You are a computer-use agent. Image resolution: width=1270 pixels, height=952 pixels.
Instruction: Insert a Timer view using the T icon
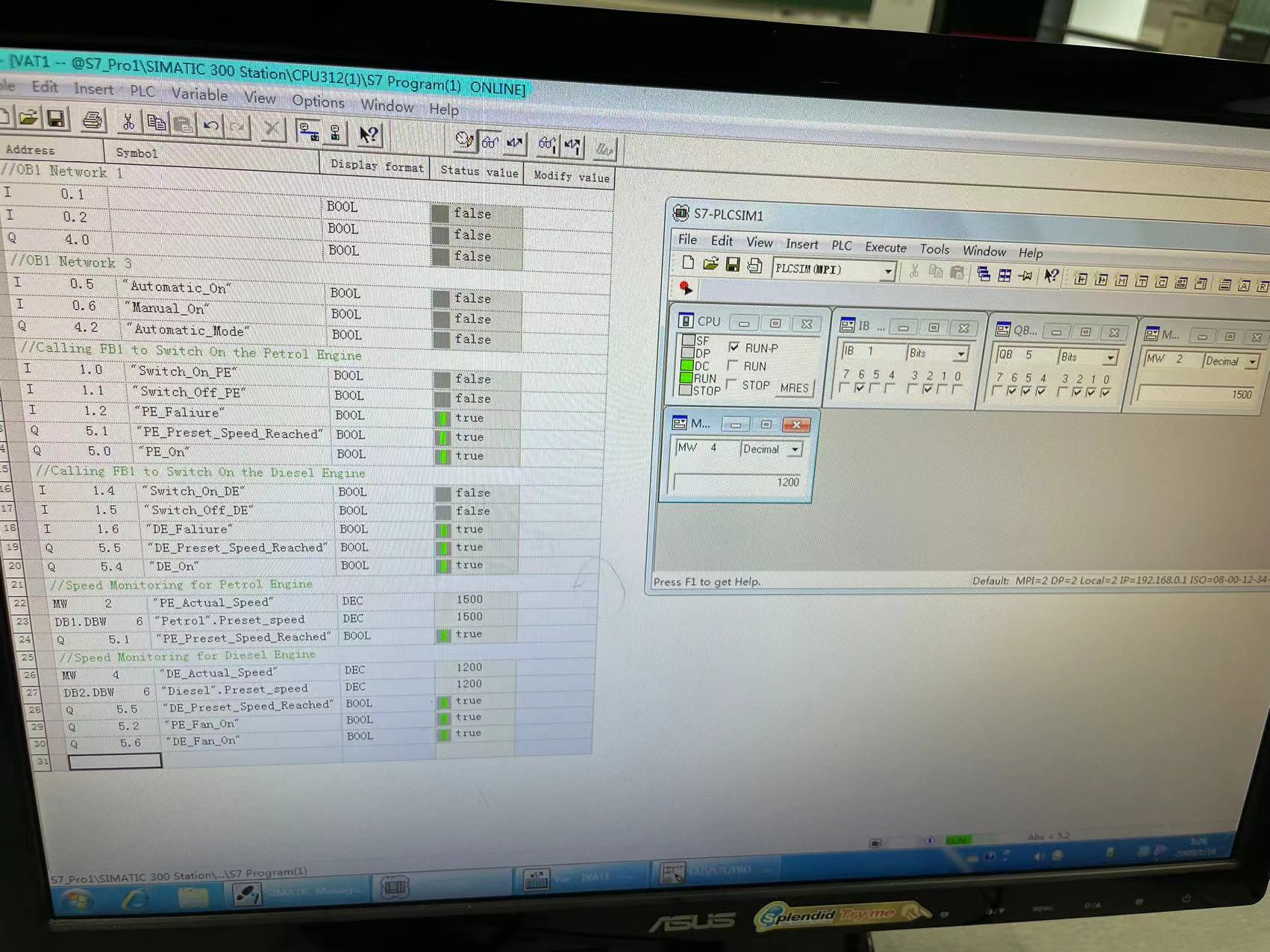point(1142,281)
